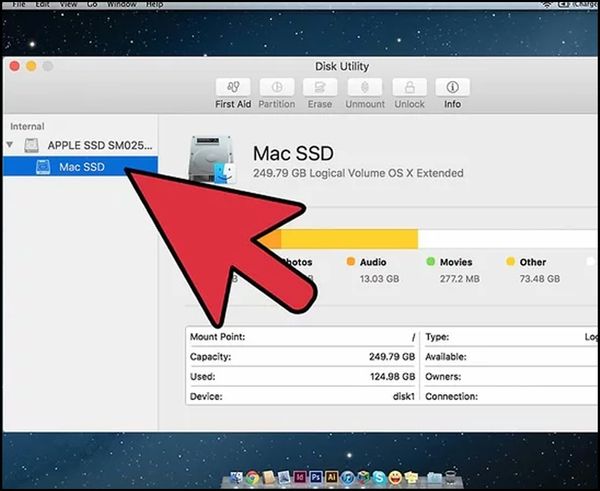Click the green Movies legend dot
The image size is (600, 491).
(x=431, y=262)
